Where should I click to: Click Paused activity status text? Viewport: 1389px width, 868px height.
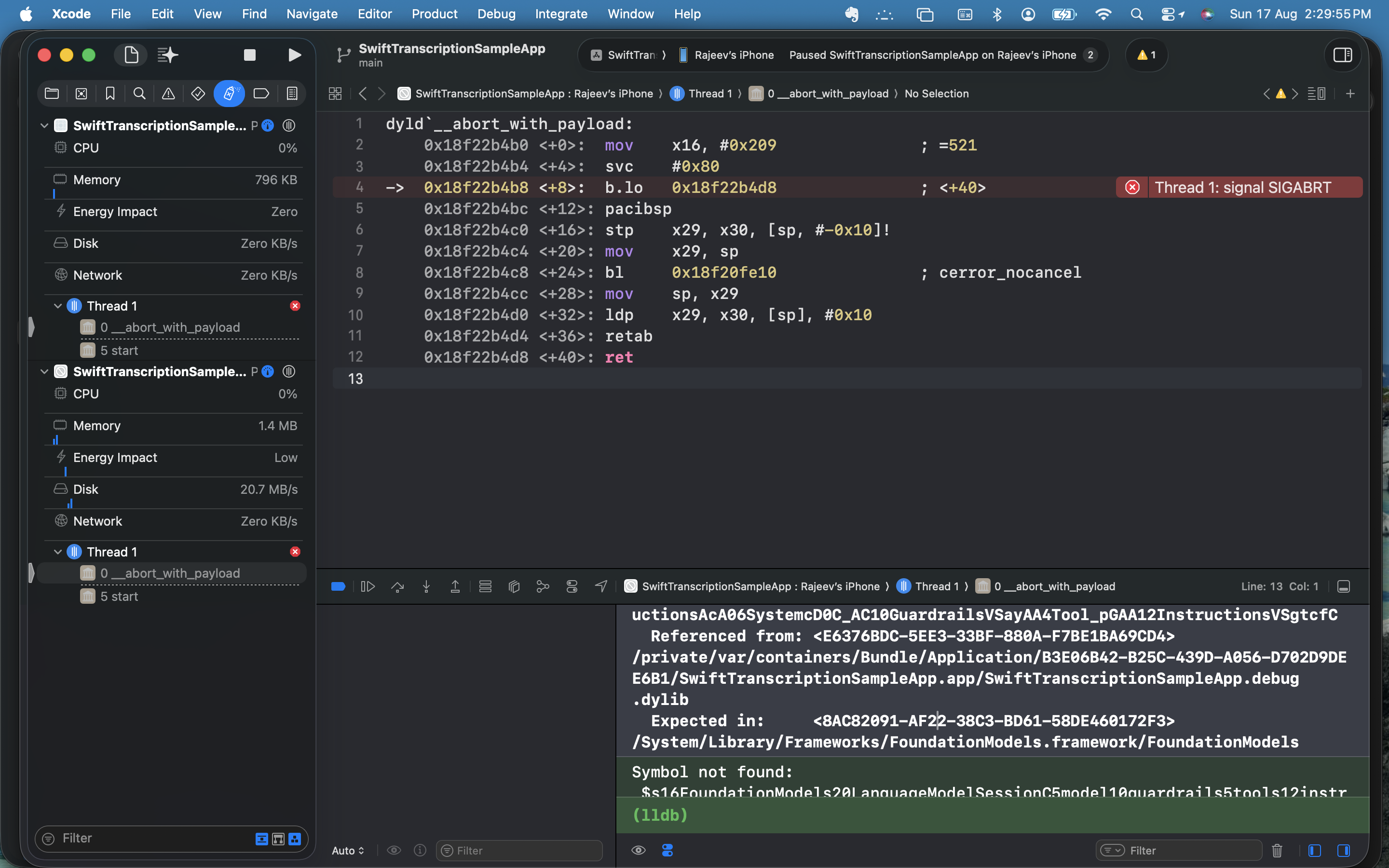click(932, 55)
